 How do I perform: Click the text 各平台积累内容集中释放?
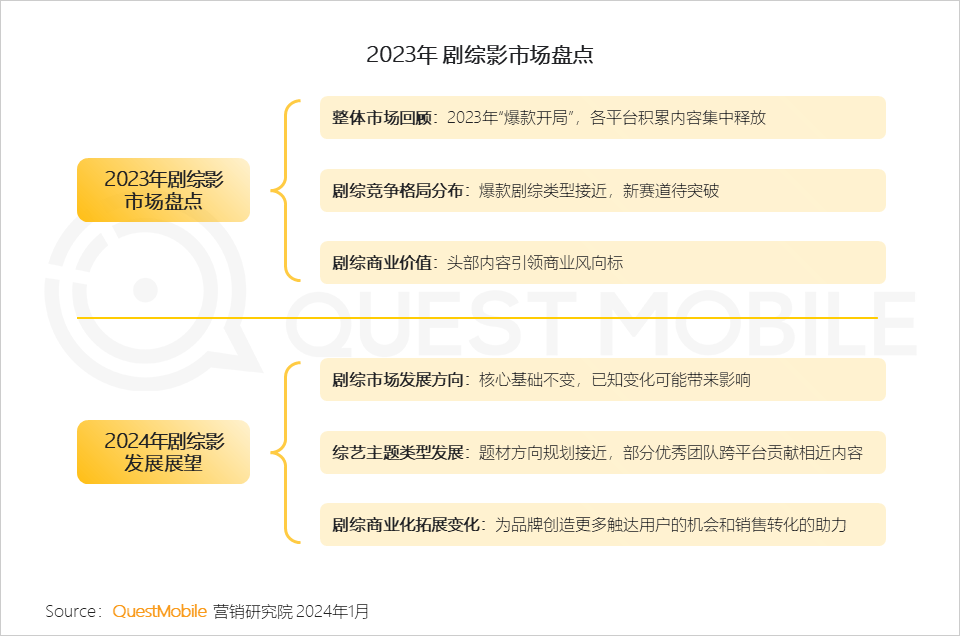(678, 118)
